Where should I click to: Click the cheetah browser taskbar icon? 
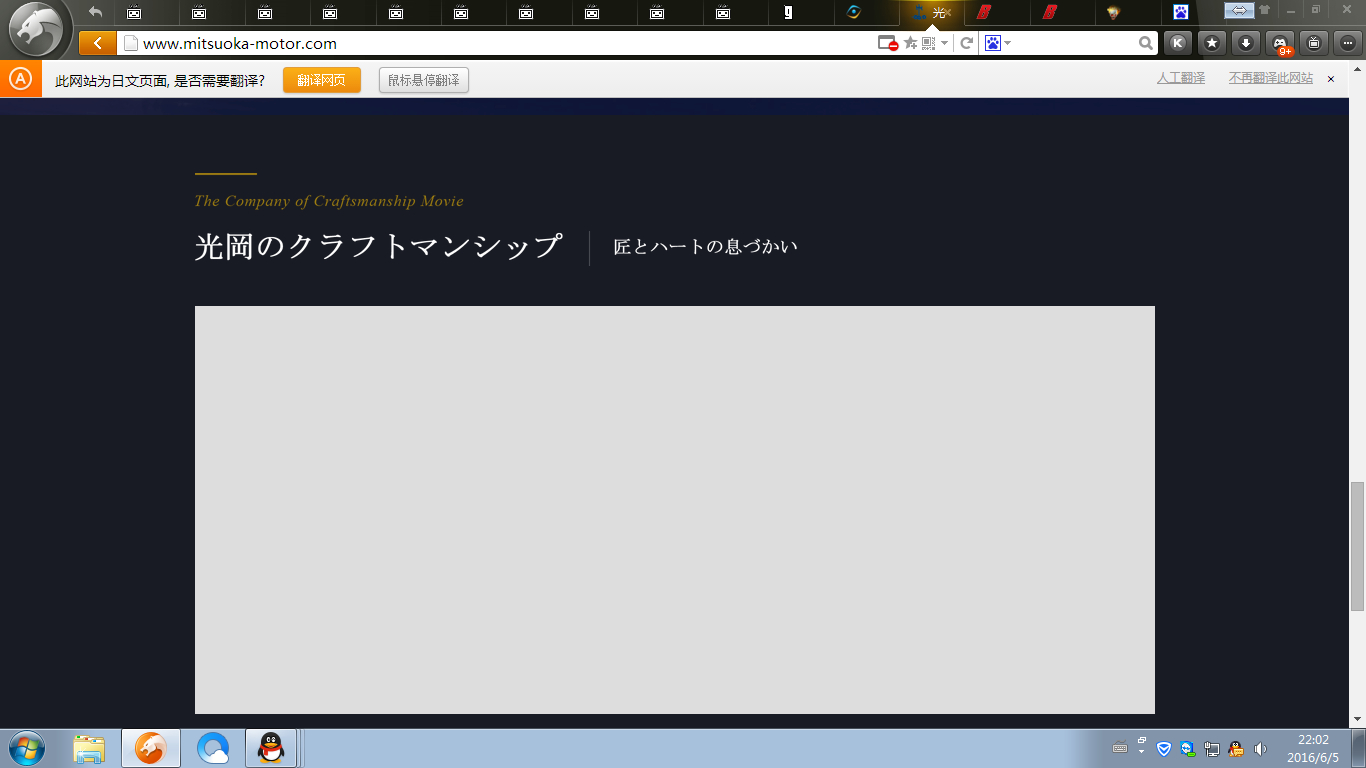[151, 748]
